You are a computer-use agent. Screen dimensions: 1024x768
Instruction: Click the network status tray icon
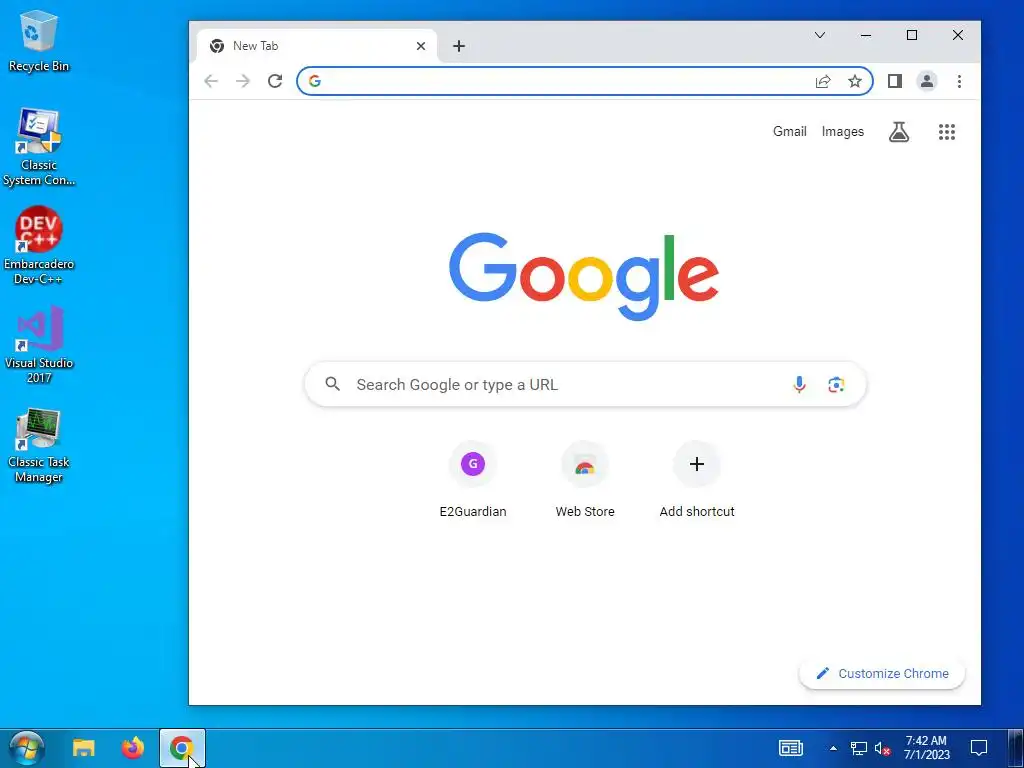click(858, 748)
